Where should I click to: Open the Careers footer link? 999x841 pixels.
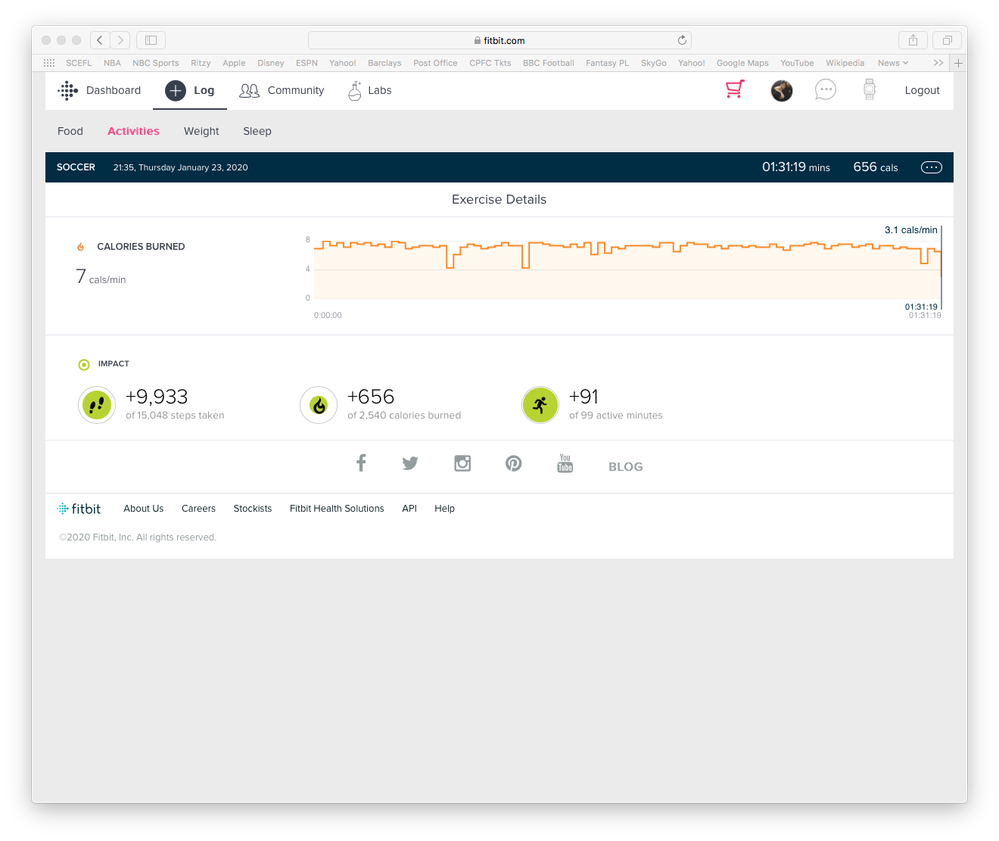pos(198,508)
